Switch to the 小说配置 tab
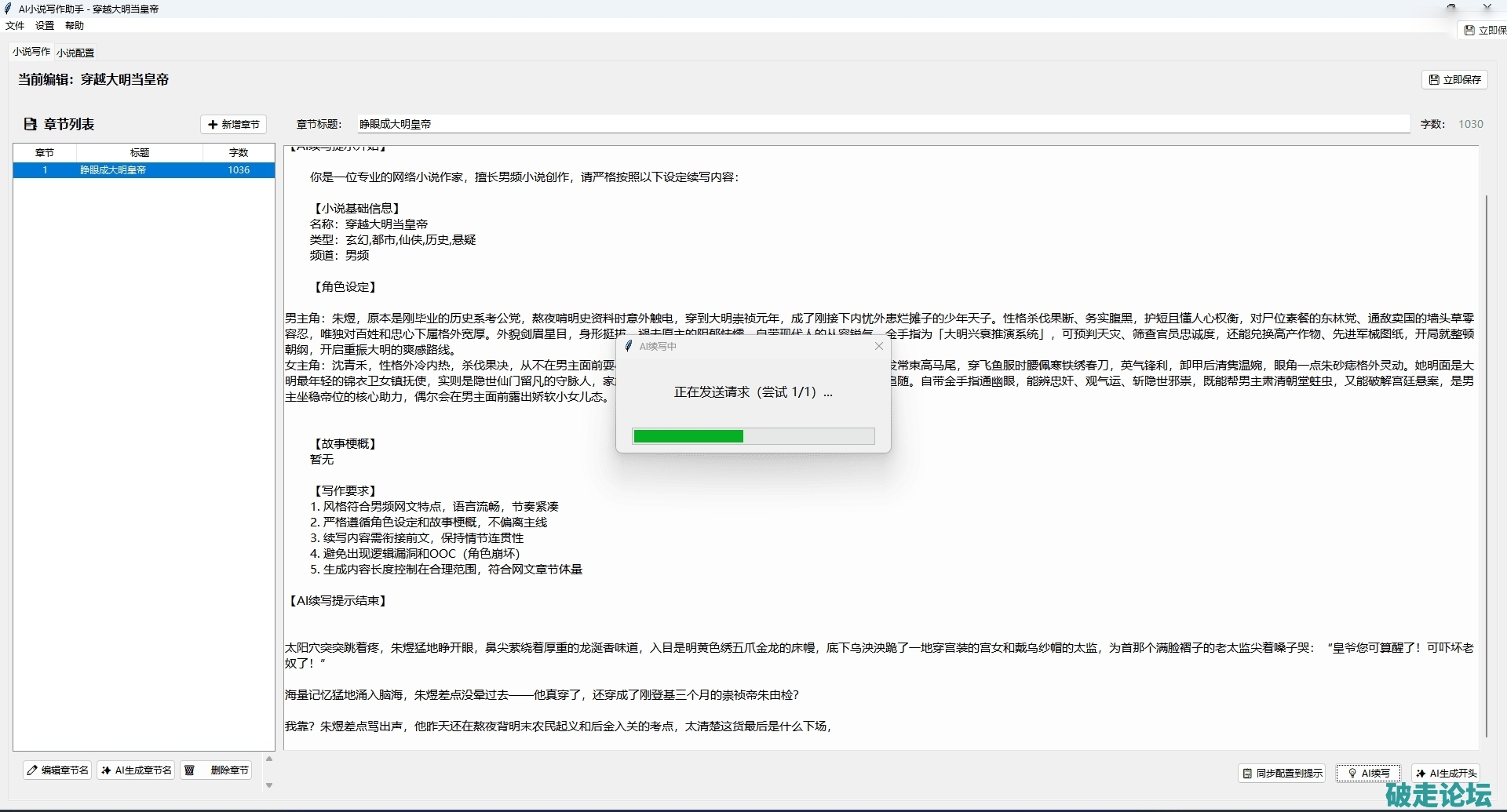This screenshot has width=1507, height=812. [x=75, y=53]
